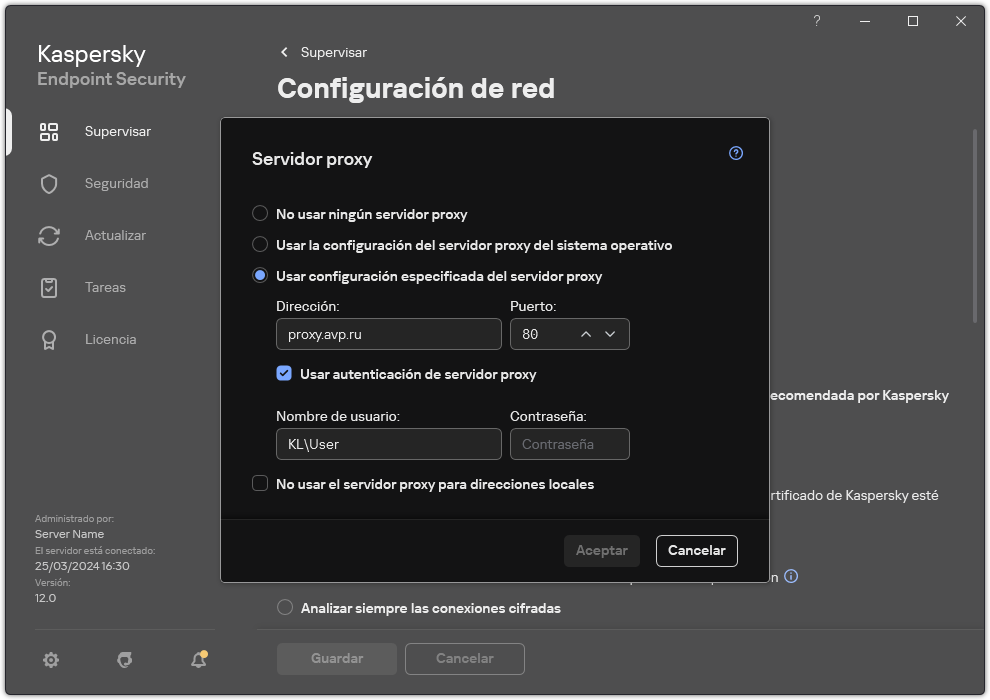Enable 'No usar el servidor proxy para direcciones locales'

click(x=260, y=484)
